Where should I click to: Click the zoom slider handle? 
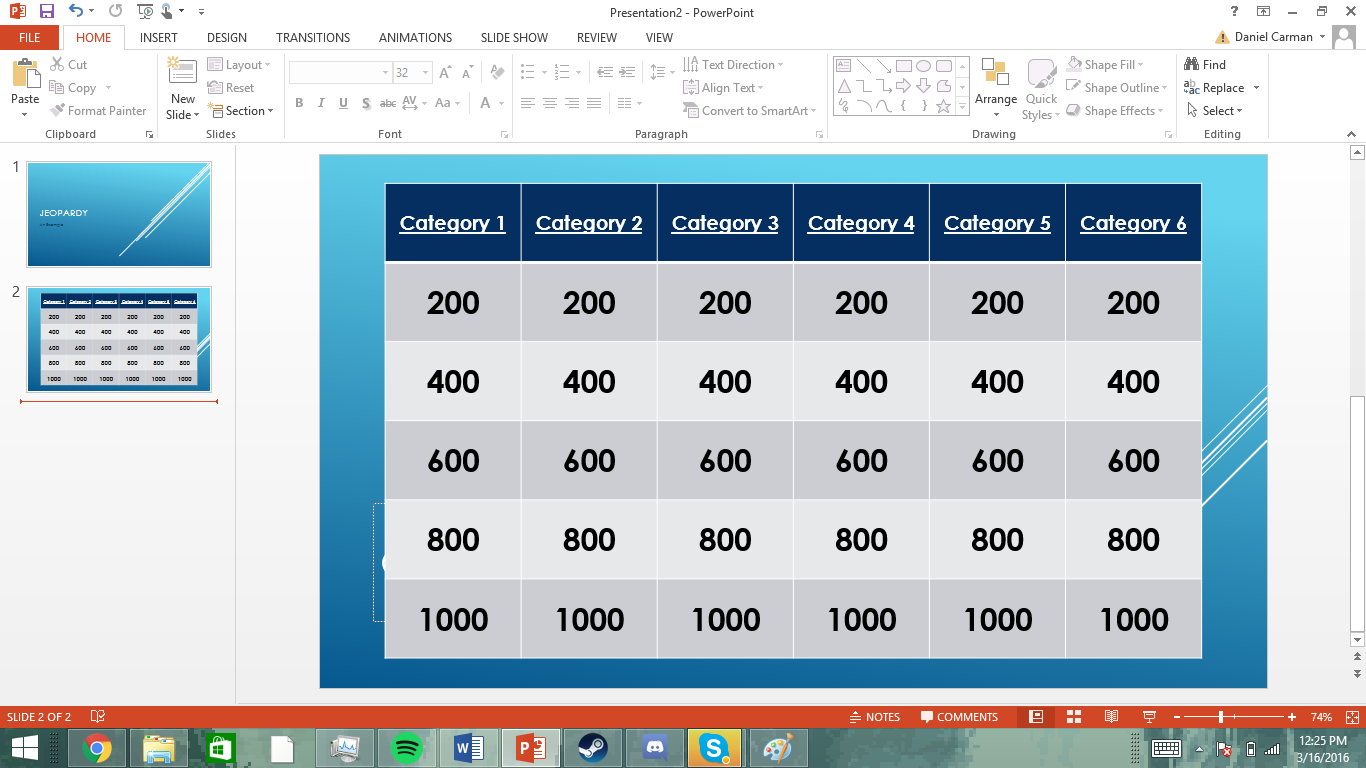click(1221, 717)
